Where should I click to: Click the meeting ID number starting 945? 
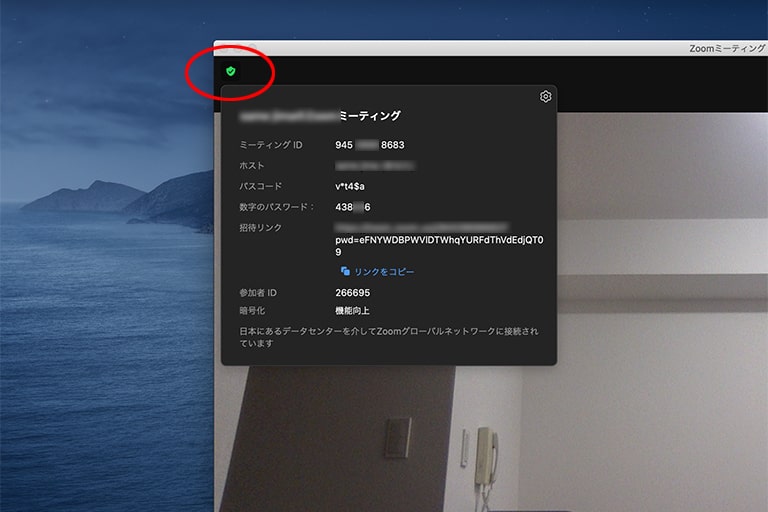point(370,145)
